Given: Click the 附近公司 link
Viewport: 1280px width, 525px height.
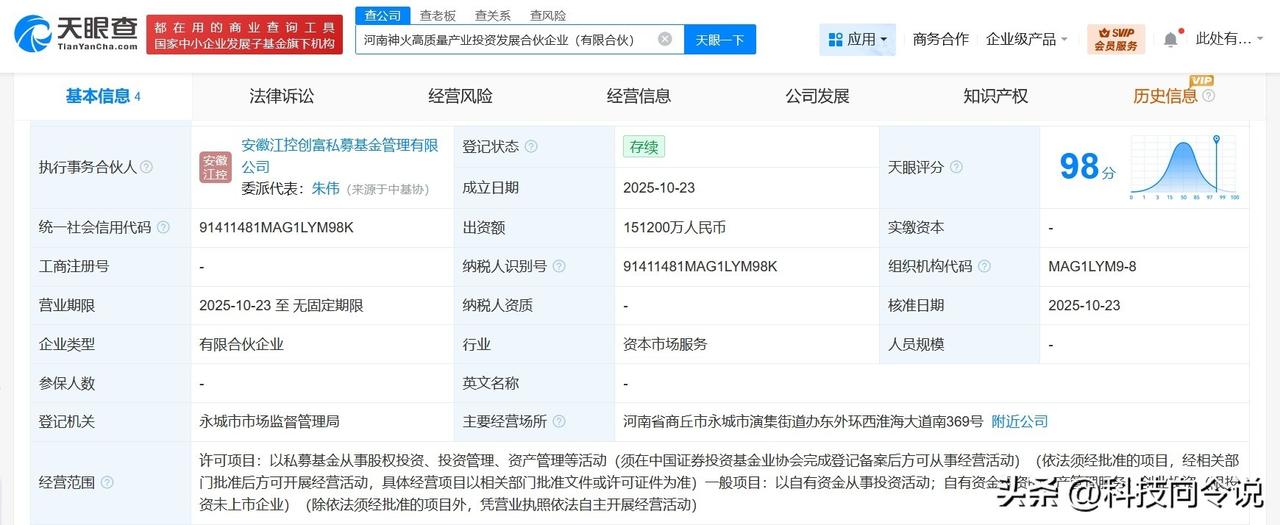Looking at the screenshot, I should click(1020, 421).
